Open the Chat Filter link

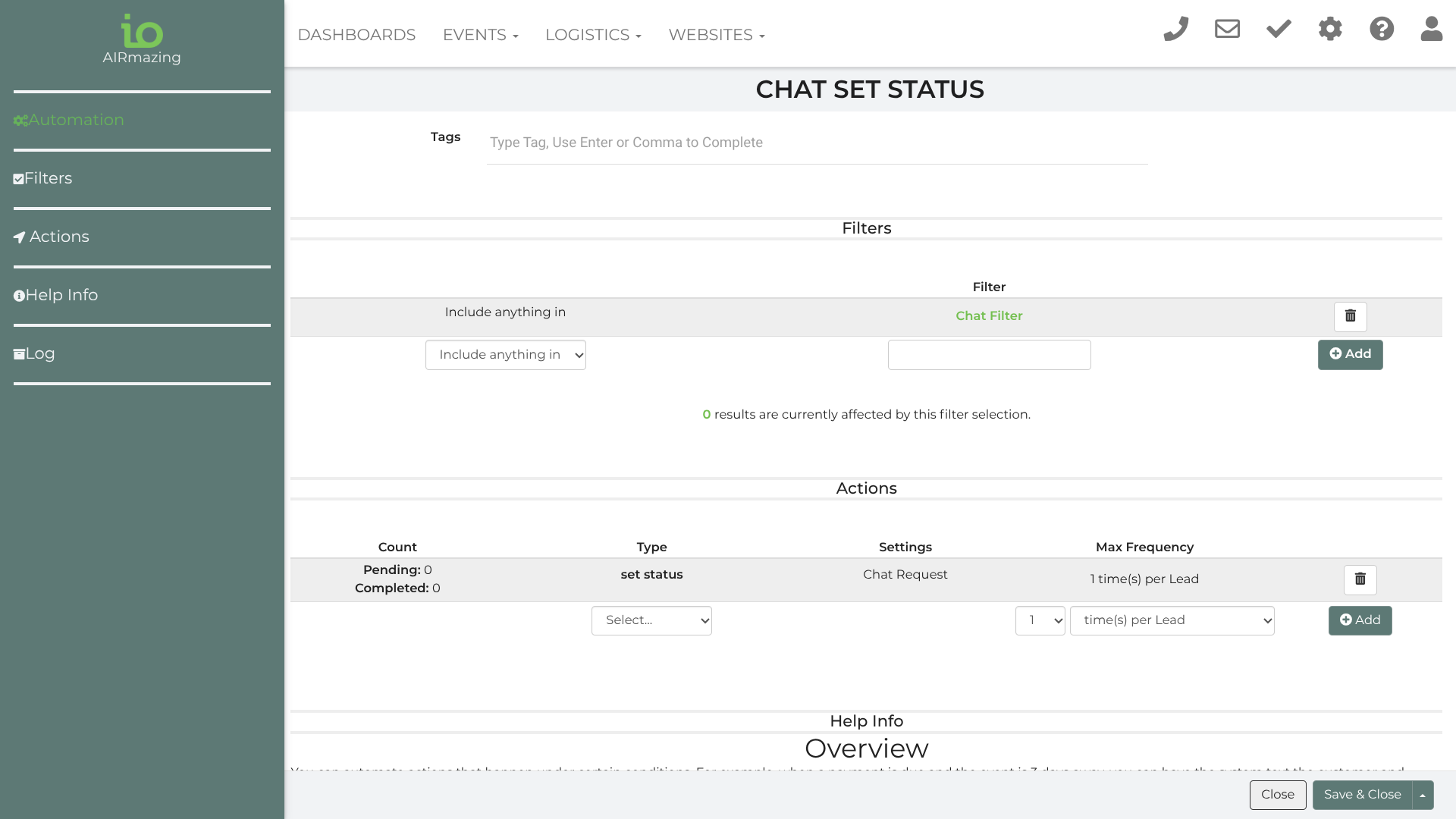click(989, 315)
